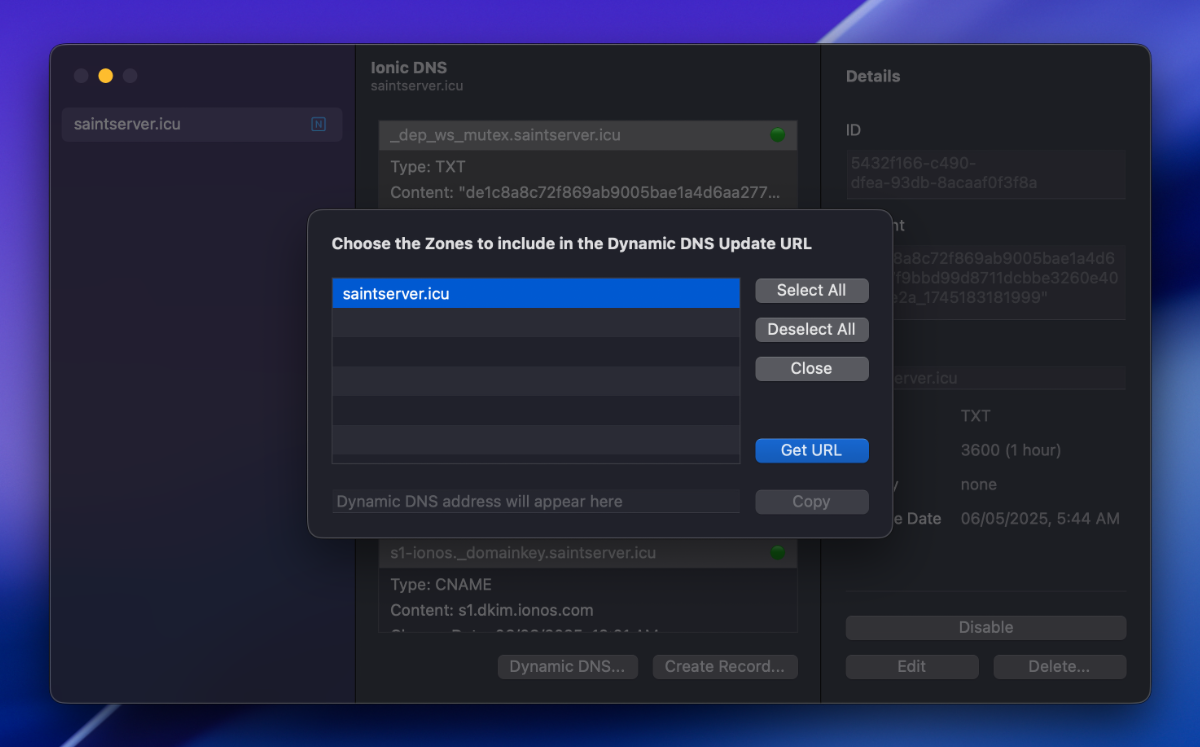1200x747 pixels.
Task: Click the Get URL button
Action: pyautogui.click(x=811, y=450)
